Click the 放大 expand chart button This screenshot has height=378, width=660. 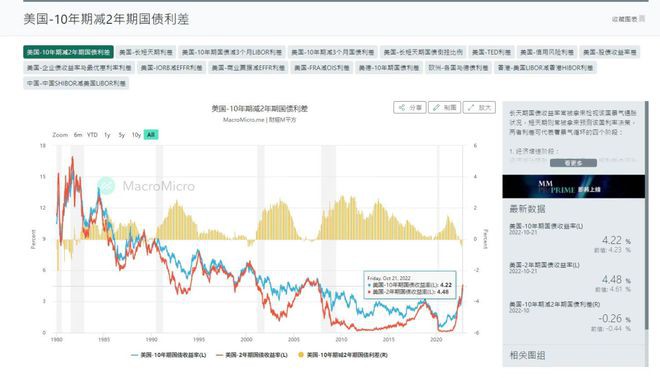click(479, 108)
